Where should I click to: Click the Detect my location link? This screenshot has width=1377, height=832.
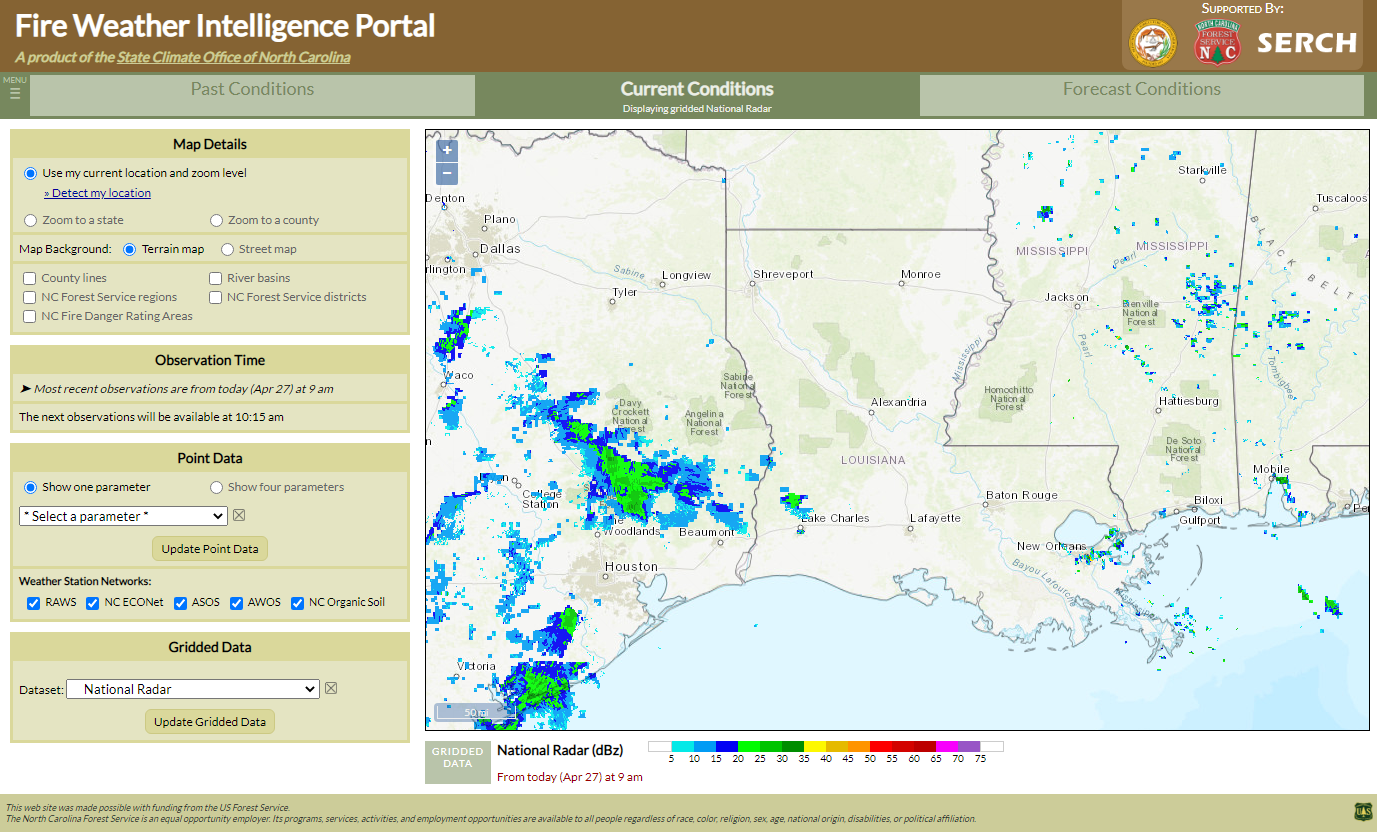click(x=97, y=192)
